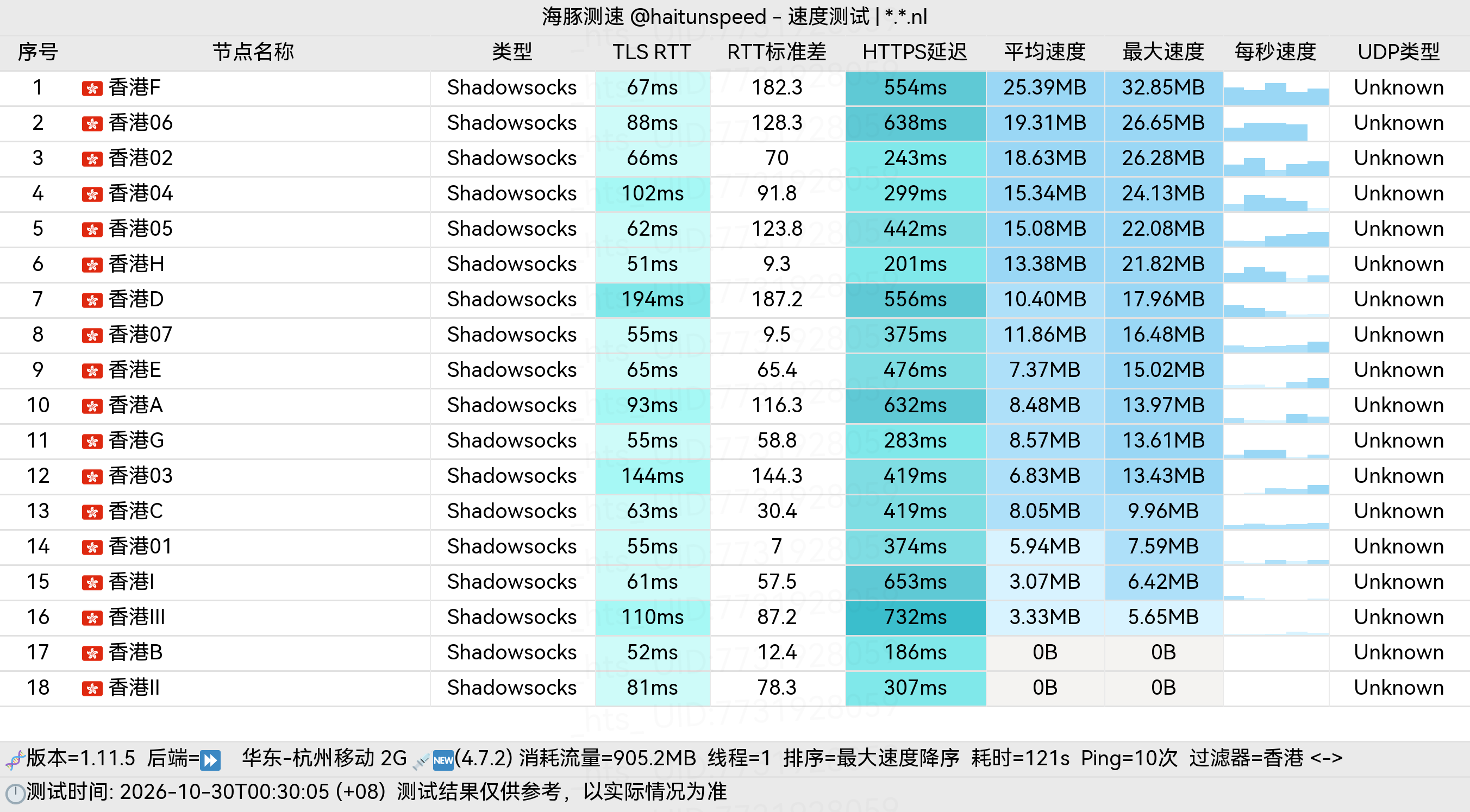Click the test timestamp 2026-10-30T00:30:05
Viewport: 1470px width, 812px height.
click(x=224, y=792)
